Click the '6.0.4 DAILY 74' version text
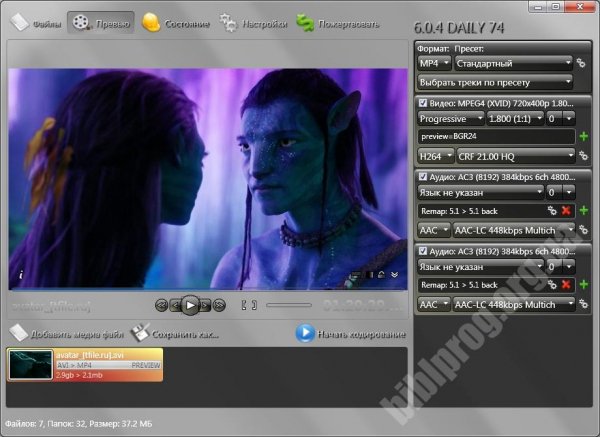The height and width of the screenshot is (437, 600). 459,28
